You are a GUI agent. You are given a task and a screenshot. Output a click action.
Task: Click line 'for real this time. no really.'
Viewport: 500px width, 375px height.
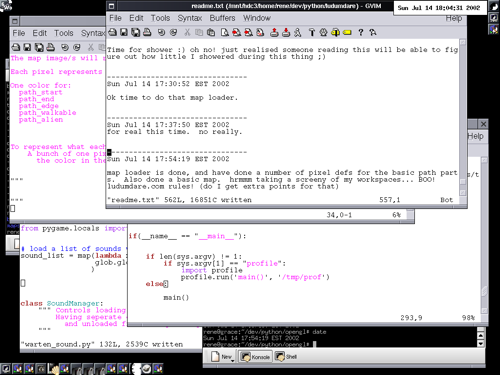coord(174,132)
